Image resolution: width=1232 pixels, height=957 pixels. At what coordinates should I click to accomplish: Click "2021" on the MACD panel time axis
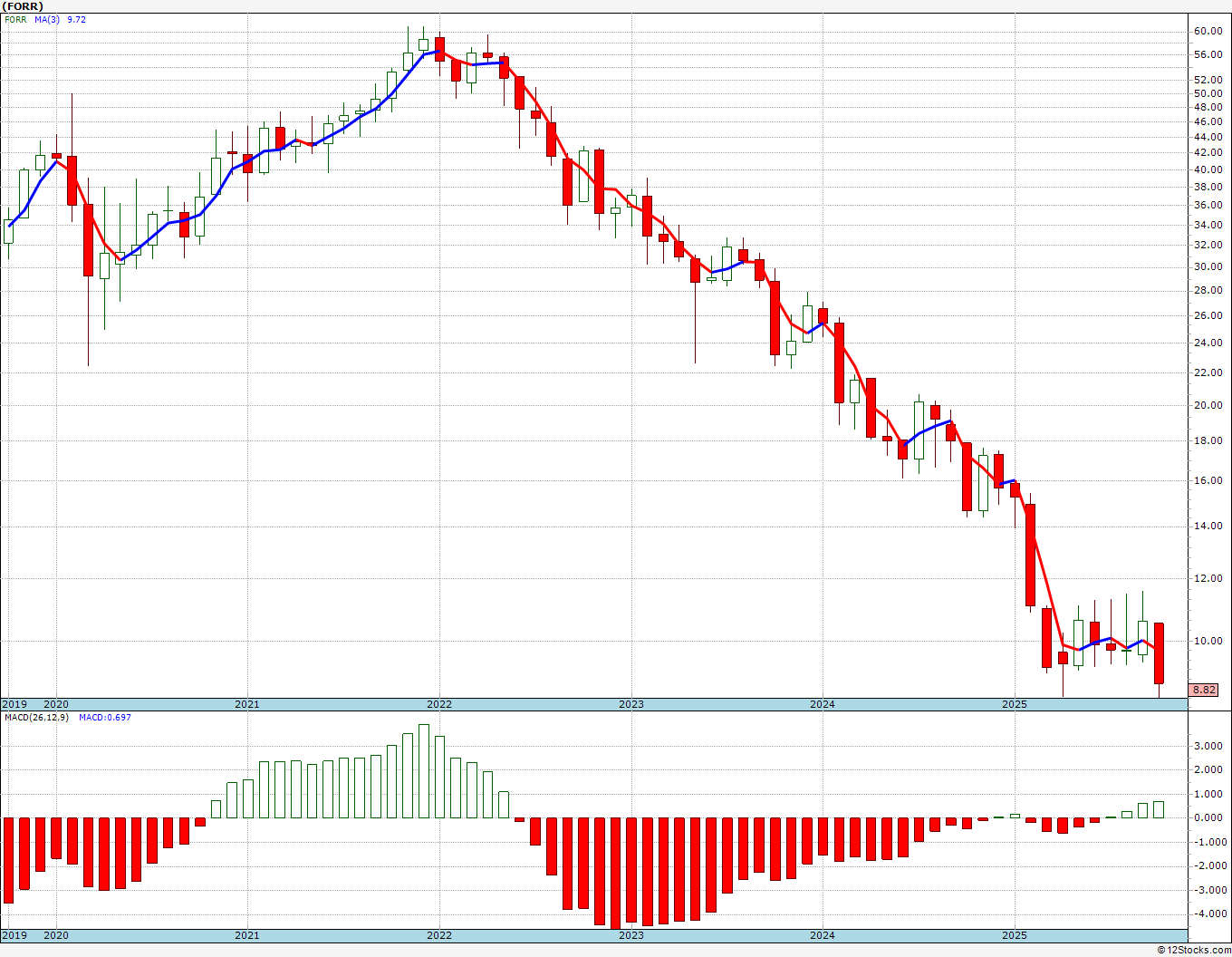point(247,935)
